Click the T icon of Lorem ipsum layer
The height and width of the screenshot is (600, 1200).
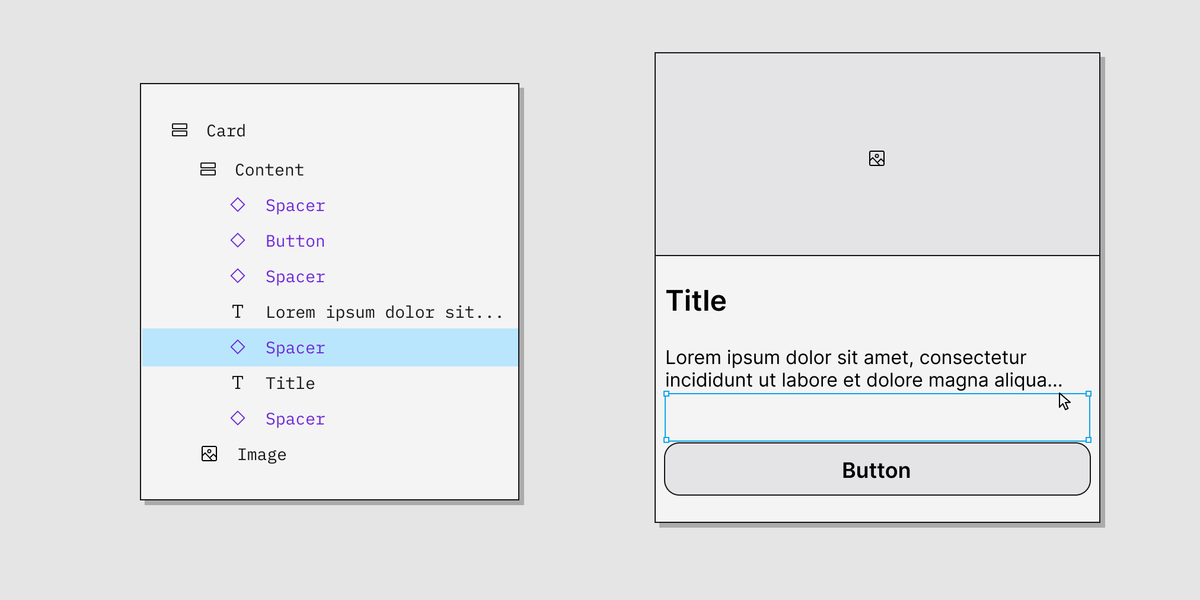click(x=238, y=311)
